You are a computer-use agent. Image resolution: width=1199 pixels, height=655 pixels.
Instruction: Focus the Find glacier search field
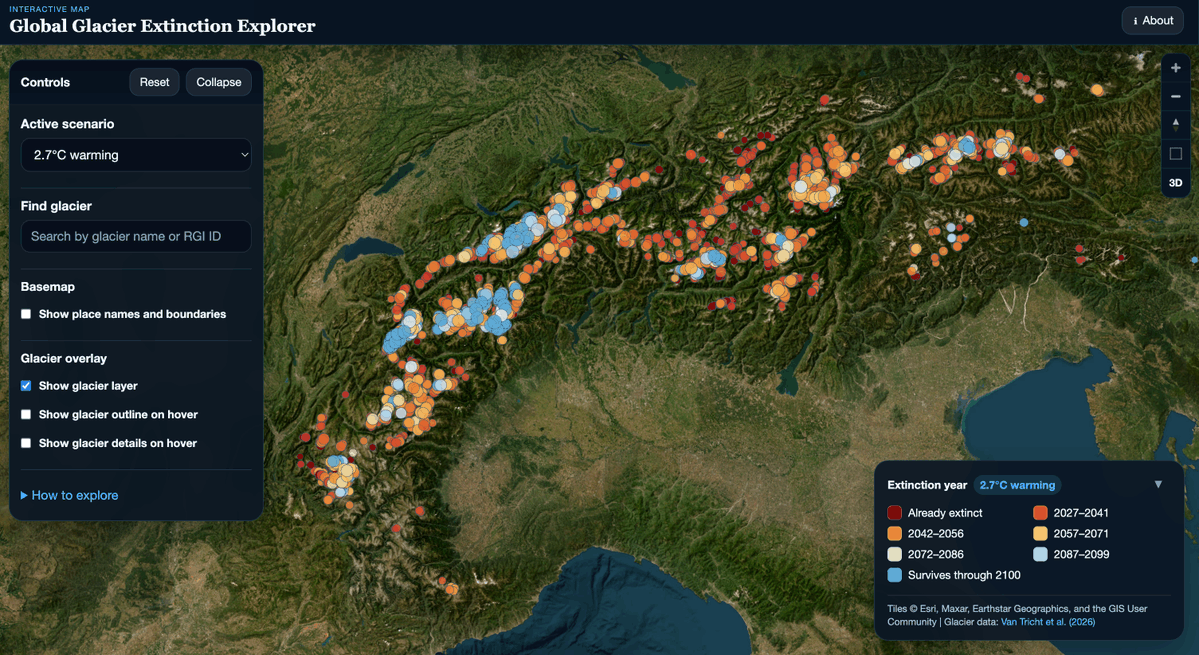click(x=136, y=236)
